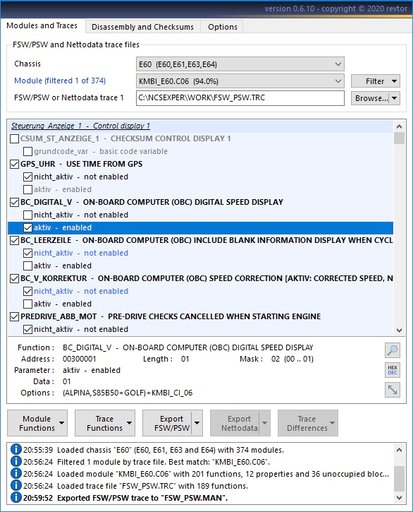Click the Export FSW/PSW button
Screen dimensions: 413x512
pyautogui.click(x=168, y=423)
